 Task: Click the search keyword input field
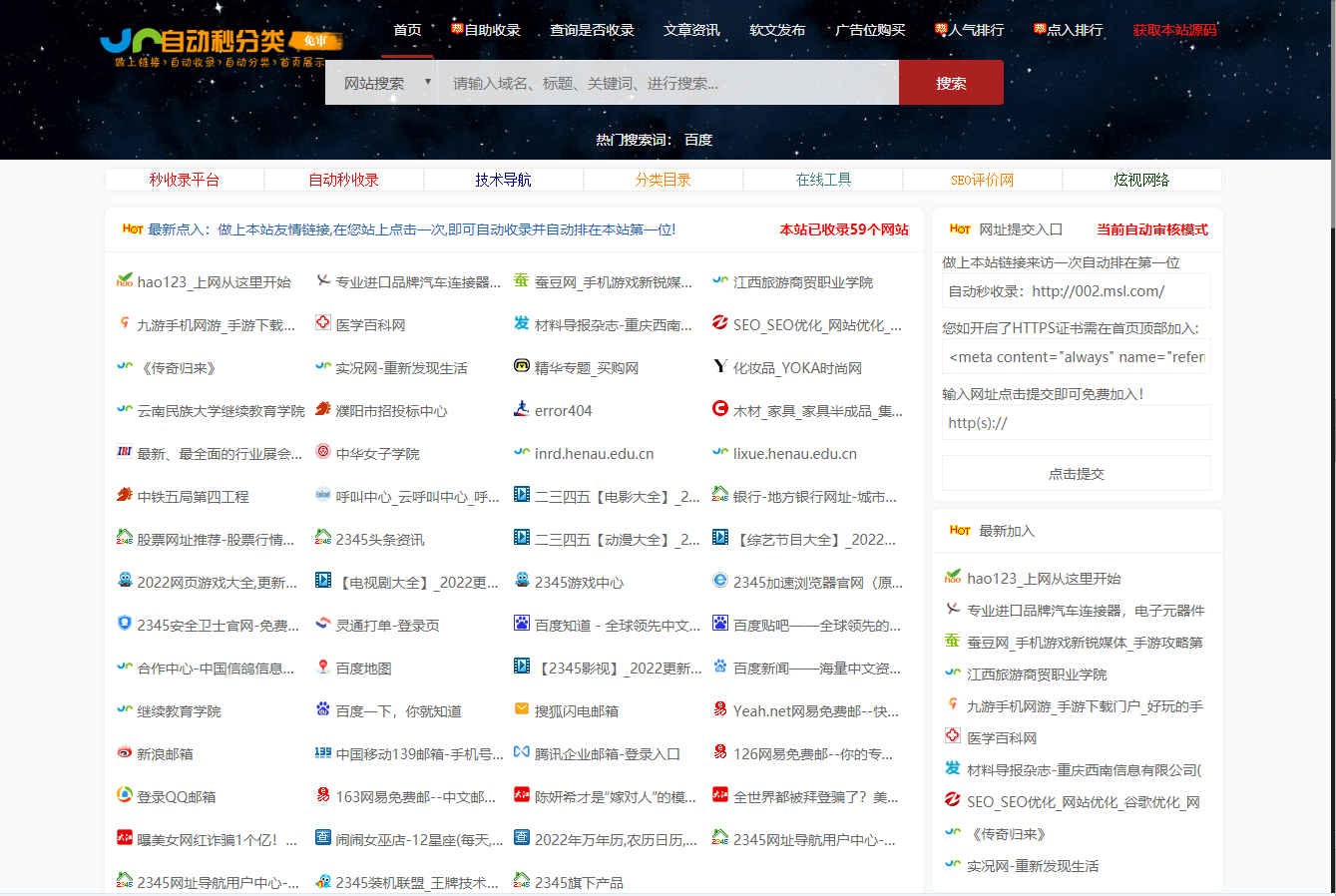pos(668,83)
